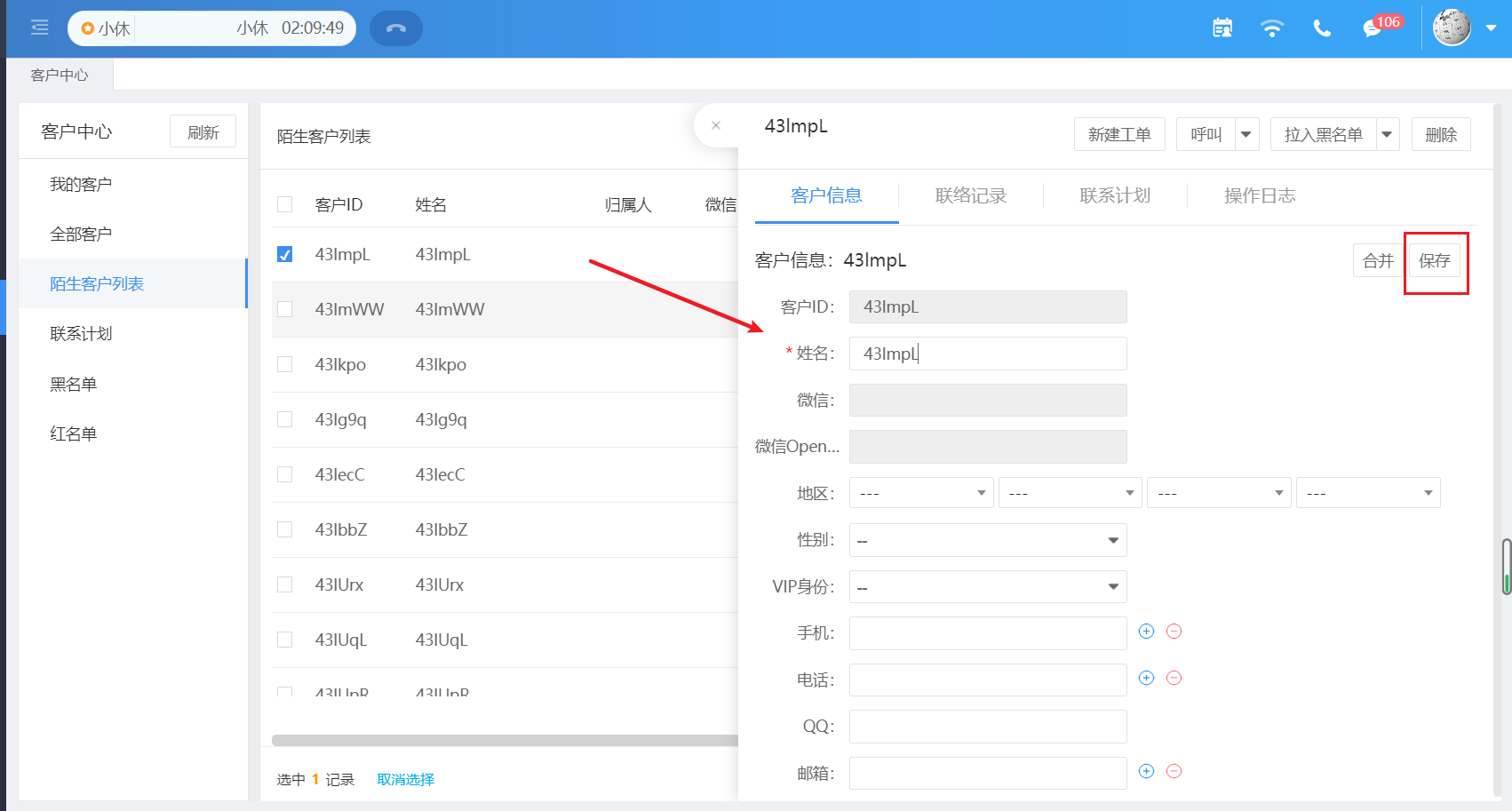
Task: Open the calendar schedule icon
Action: point(1222,28)
